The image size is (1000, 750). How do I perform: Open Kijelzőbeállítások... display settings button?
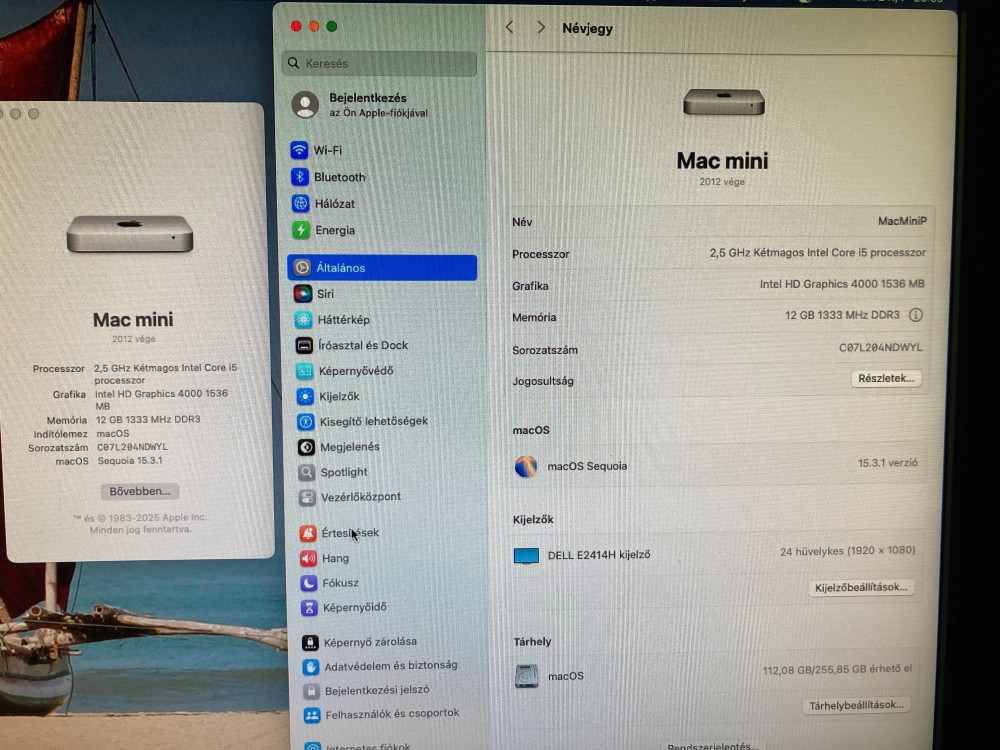point(861,587)
